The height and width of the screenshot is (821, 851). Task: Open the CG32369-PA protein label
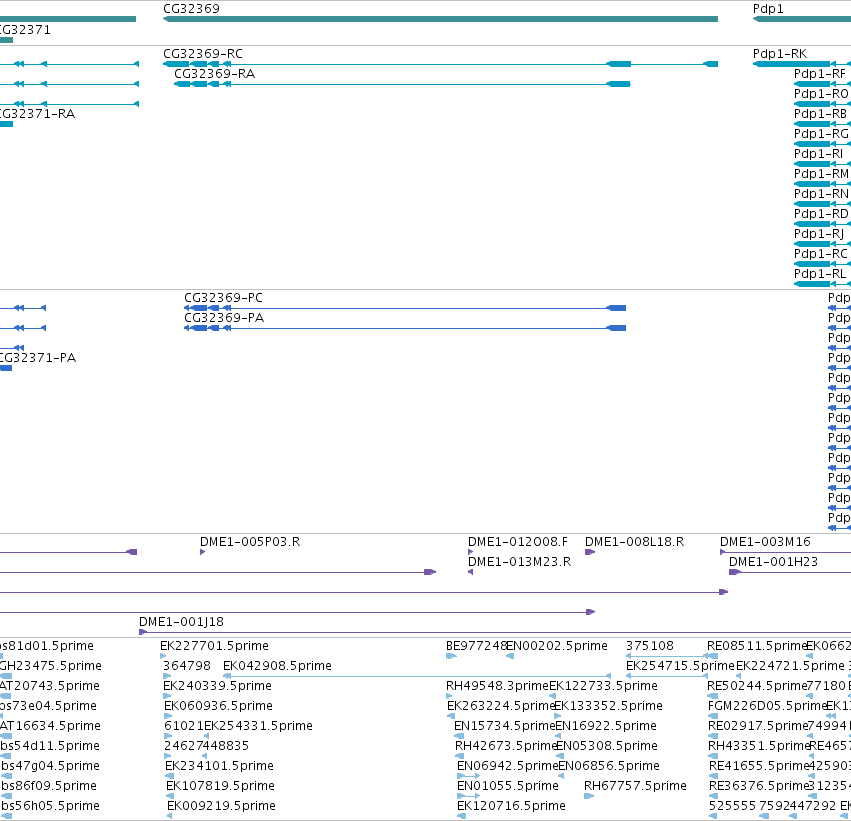coord(224,318)
